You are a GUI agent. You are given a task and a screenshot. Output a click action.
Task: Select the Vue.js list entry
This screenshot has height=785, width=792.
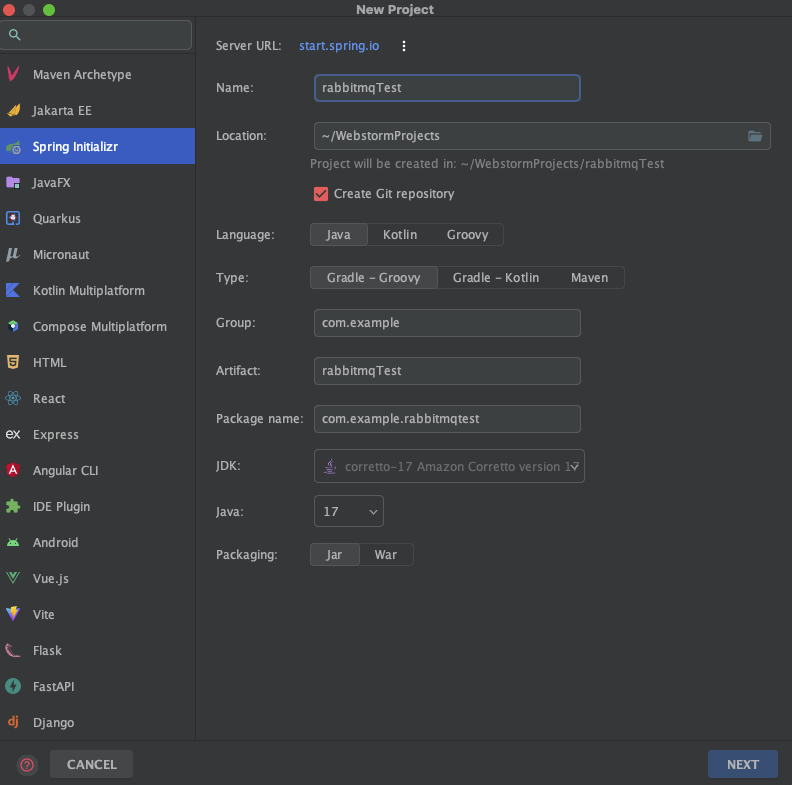coord(97,578)
